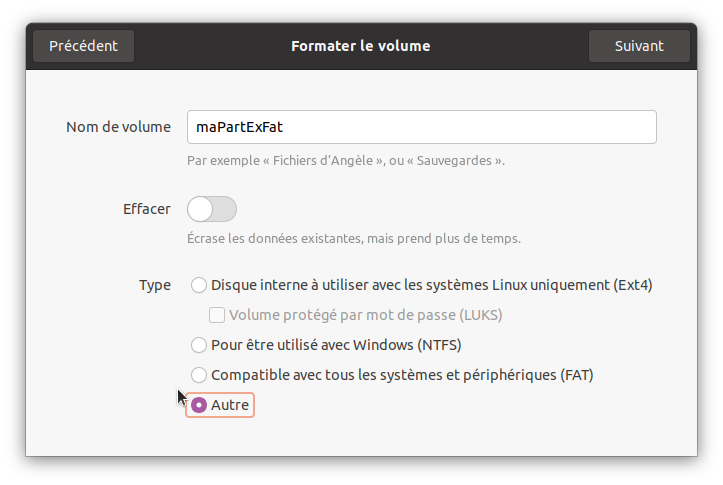The image size is (723, 485).
Task: Select the Autre radio button circle
Action: click(199, 405)
